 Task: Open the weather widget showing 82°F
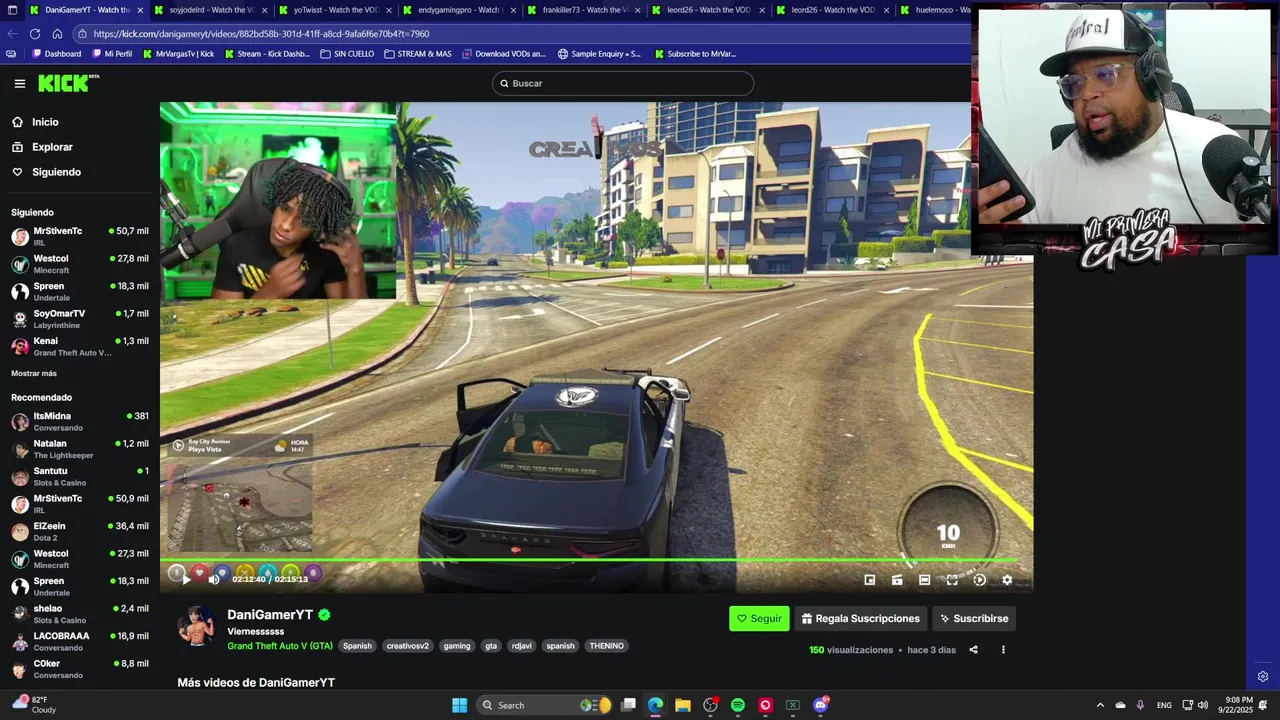click(x=35, y=704)
